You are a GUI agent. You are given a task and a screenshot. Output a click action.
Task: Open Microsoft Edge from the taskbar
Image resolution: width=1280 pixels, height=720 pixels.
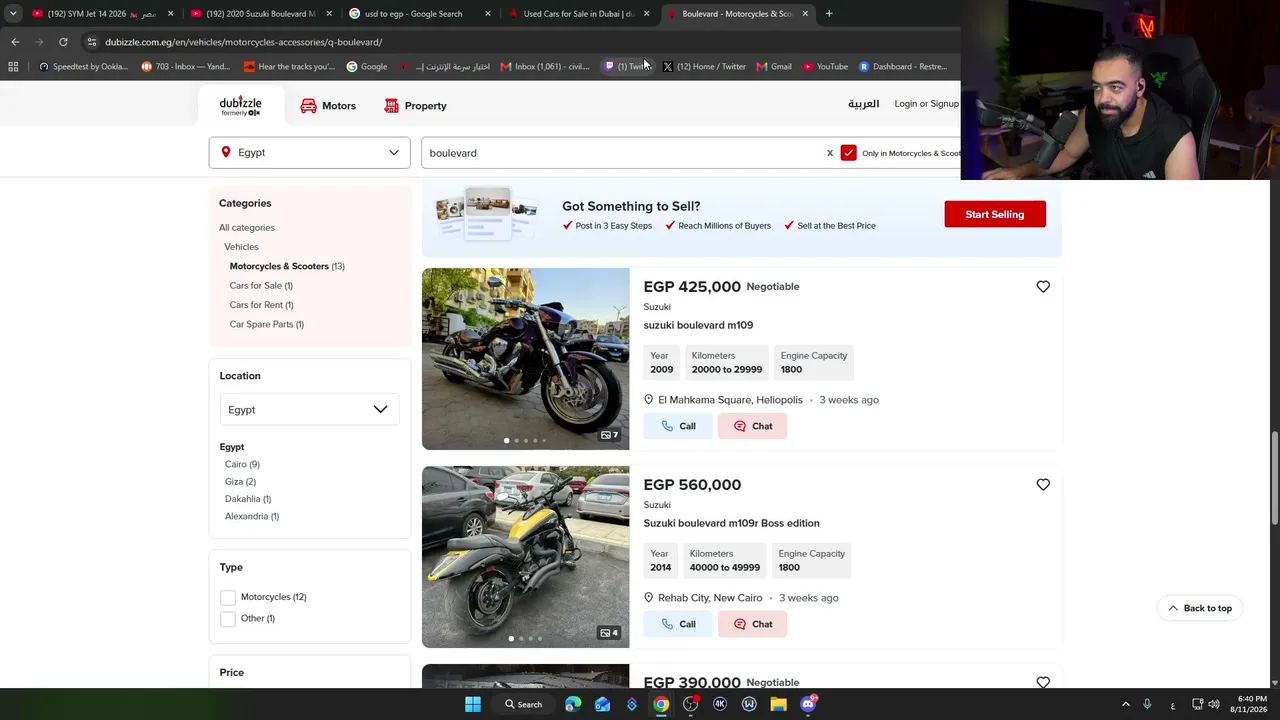(573, 704)
